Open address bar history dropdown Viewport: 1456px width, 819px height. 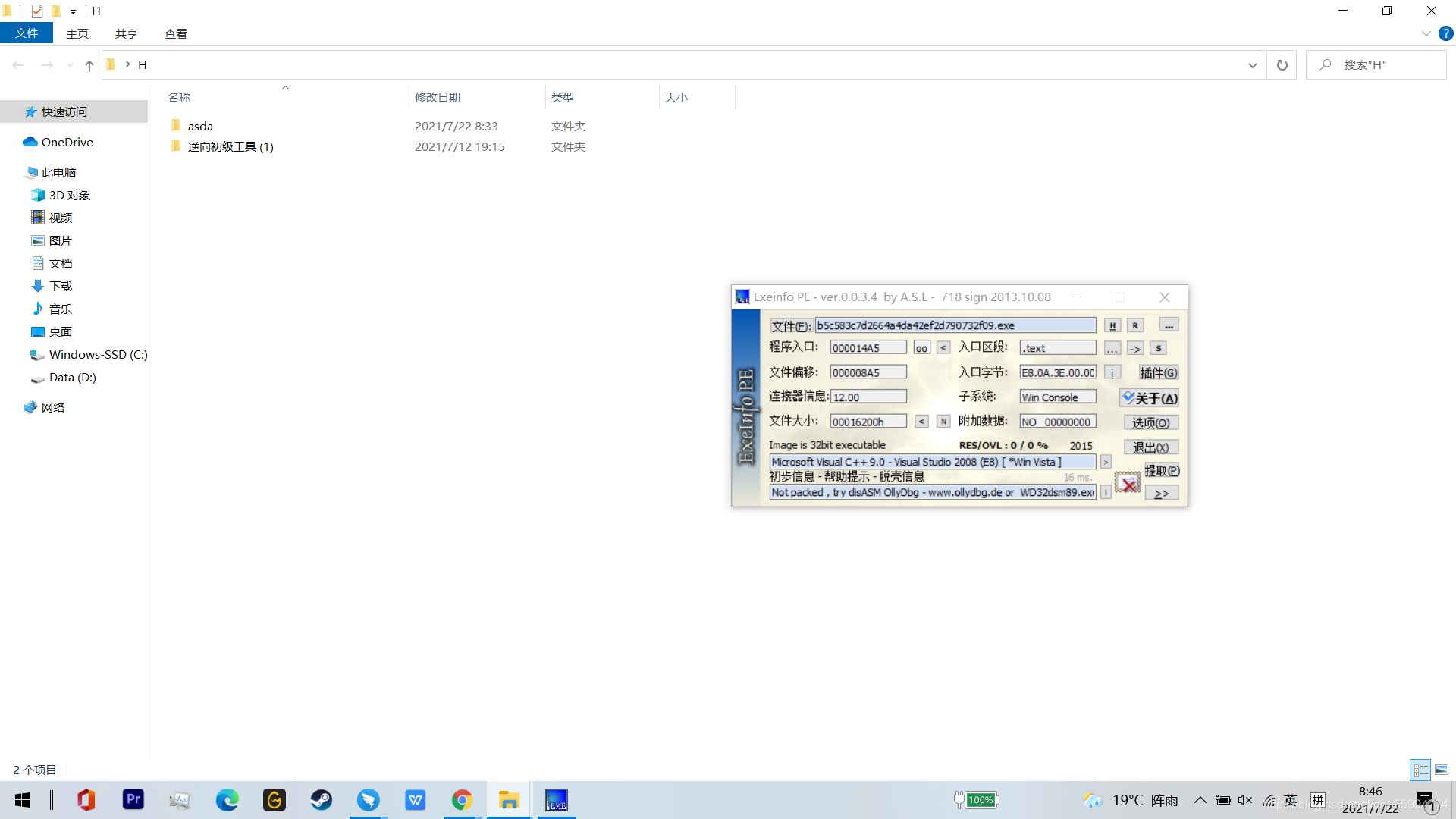pos(1252,65)
